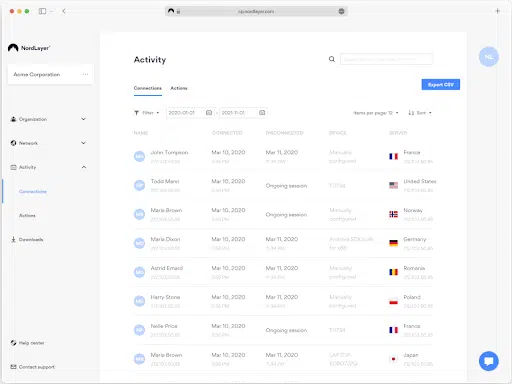Viewport: 512px width, 384px height.
Task: Click the DEVICE column header
Action: [x=337, y=133]
